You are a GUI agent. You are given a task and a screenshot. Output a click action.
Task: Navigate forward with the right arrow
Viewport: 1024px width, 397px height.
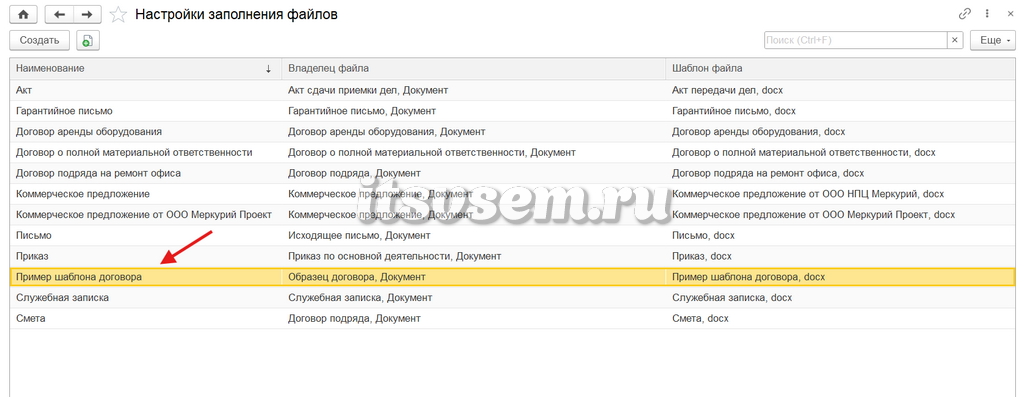point(87,14)
